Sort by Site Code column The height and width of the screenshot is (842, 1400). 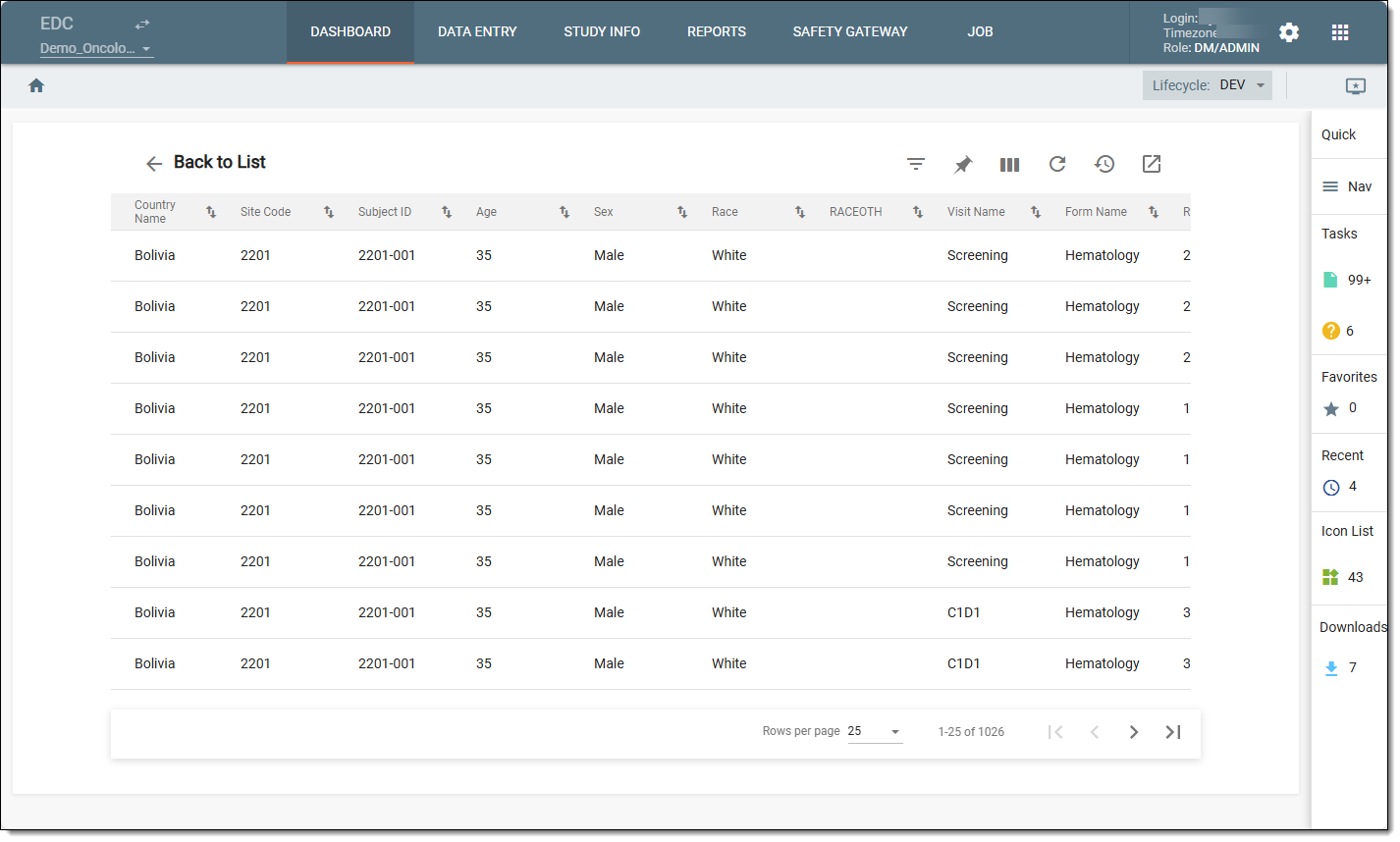pyautogui.click(x=329, y=212)
